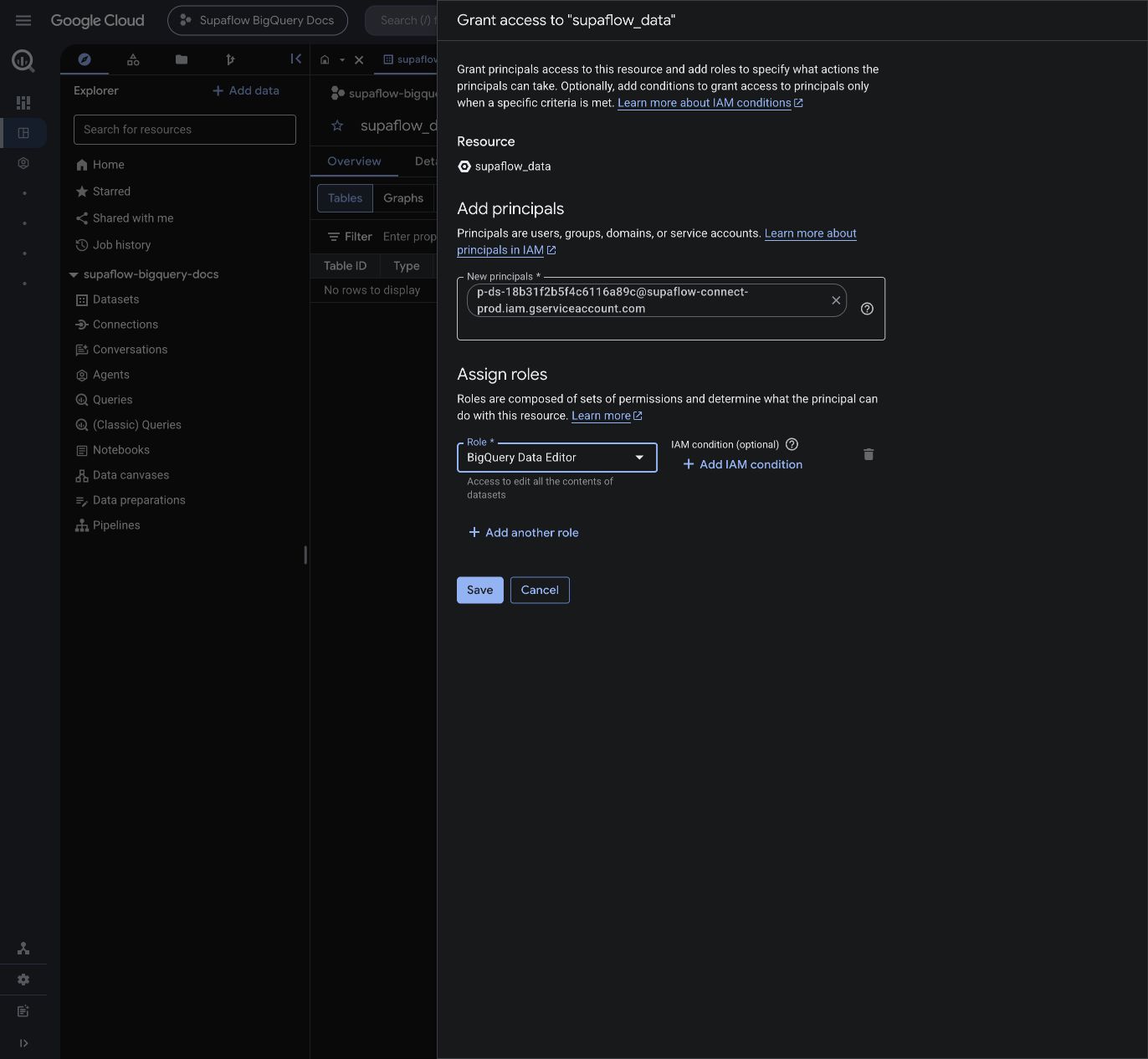The width and height of the screenshot is (1148, 1059).
Task: Click the Google Cloud logo
Action: (x=97, y=20)
